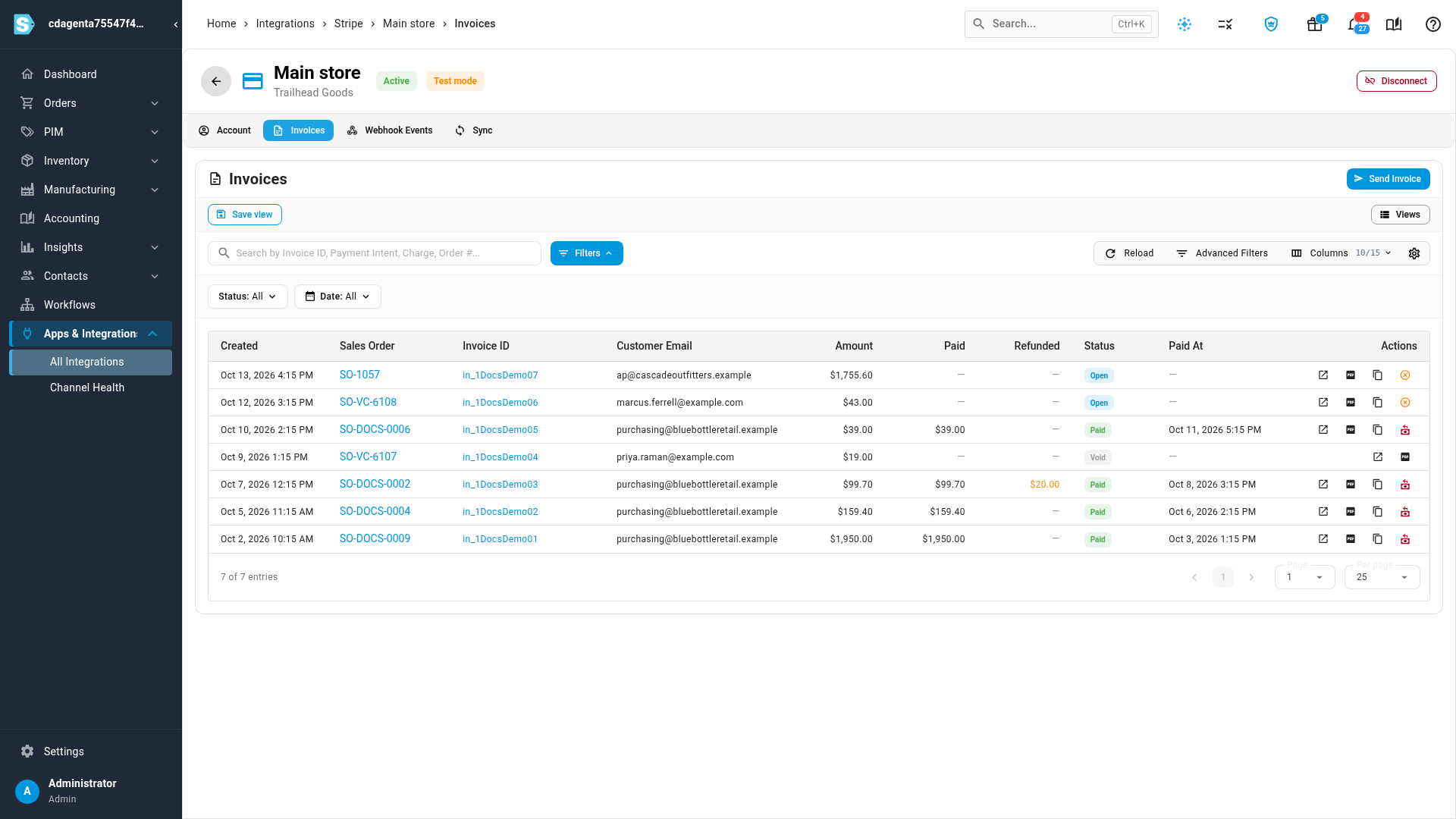Image resolution: width=1456 pixels, height=819 pixels.
Task: Click the Reload button
Action: pyautogui.click(x=1130, y=253)
